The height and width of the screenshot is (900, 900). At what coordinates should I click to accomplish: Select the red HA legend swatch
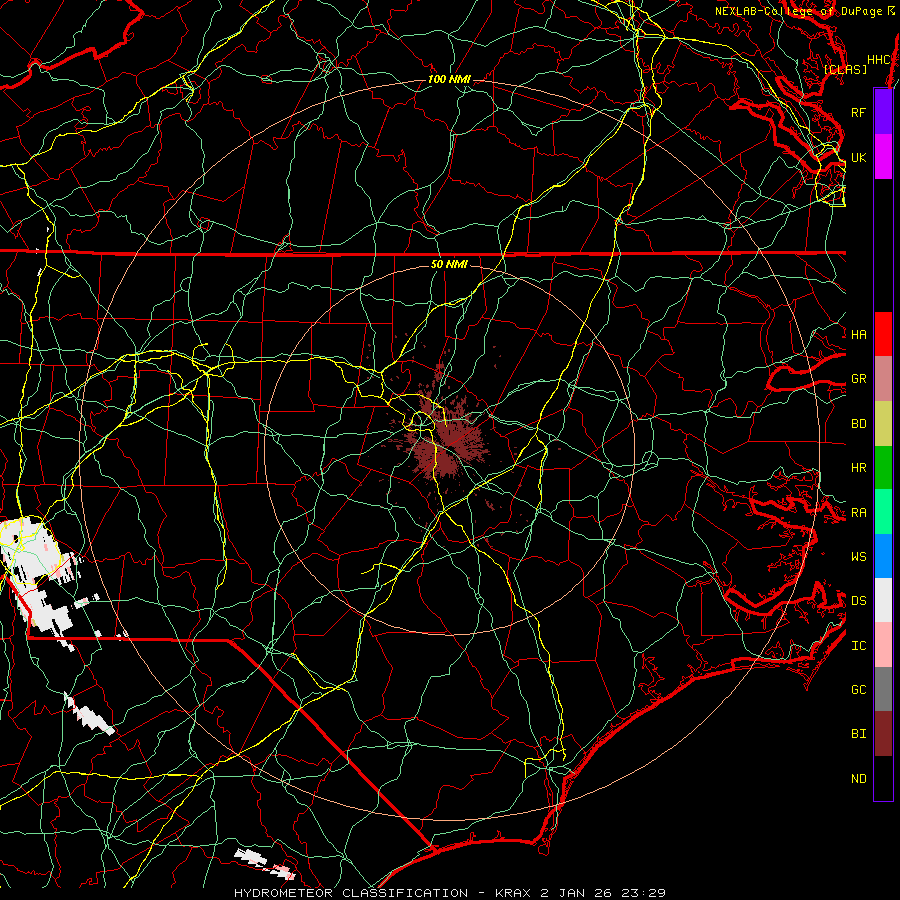point(883,334)
